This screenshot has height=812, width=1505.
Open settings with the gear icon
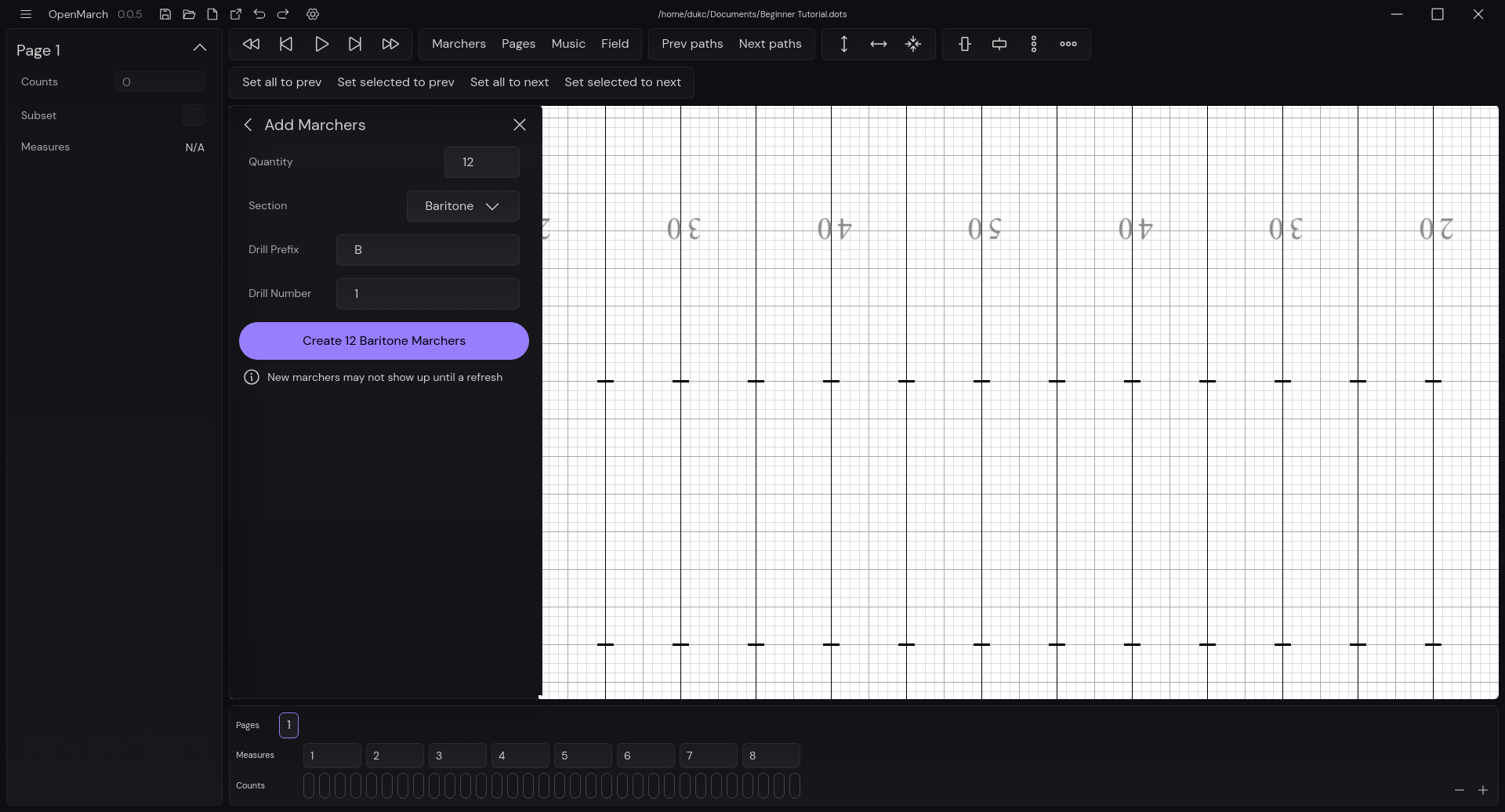click(x=313, y=14)
